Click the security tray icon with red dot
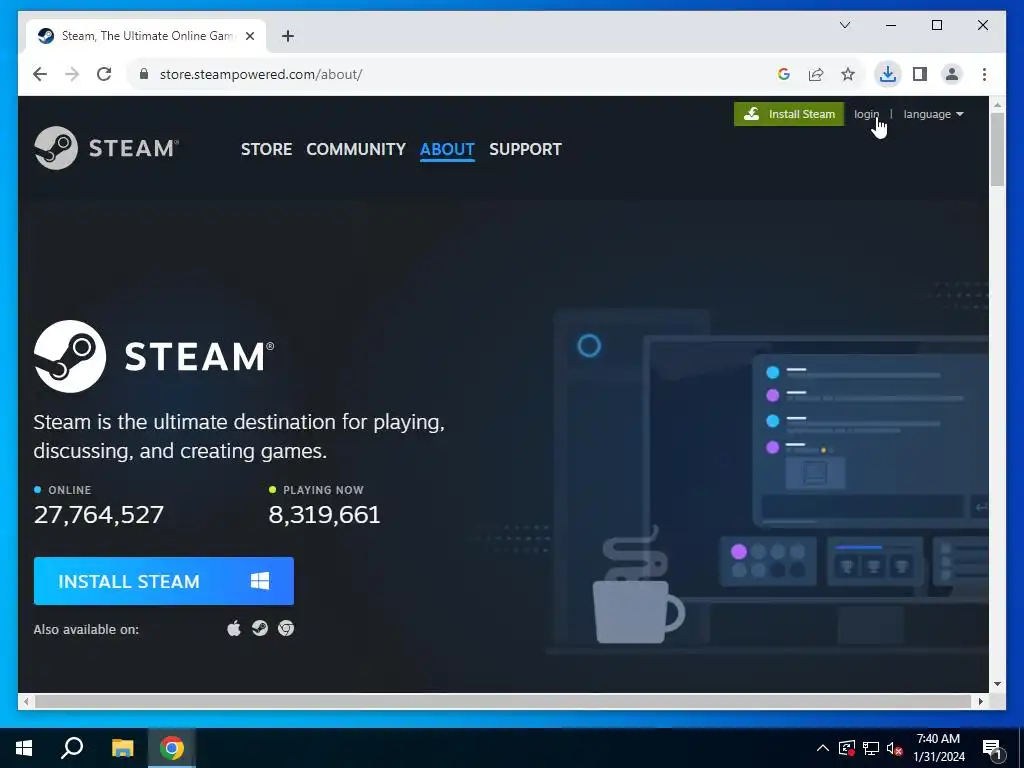The width and height of the screenshot is (1024, 768). (847, 748)
